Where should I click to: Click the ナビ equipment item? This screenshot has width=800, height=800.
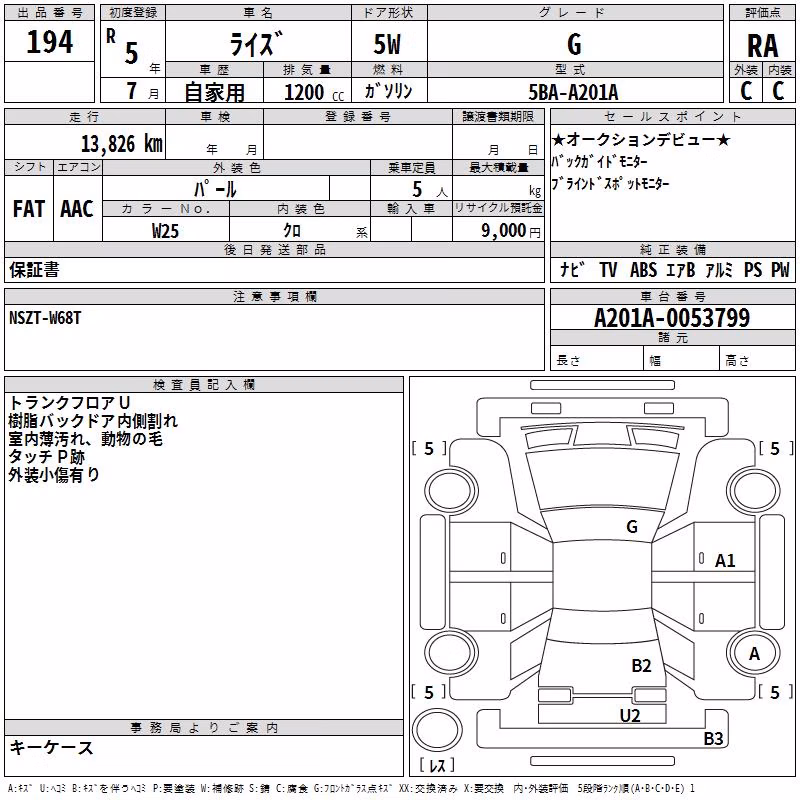572,269
